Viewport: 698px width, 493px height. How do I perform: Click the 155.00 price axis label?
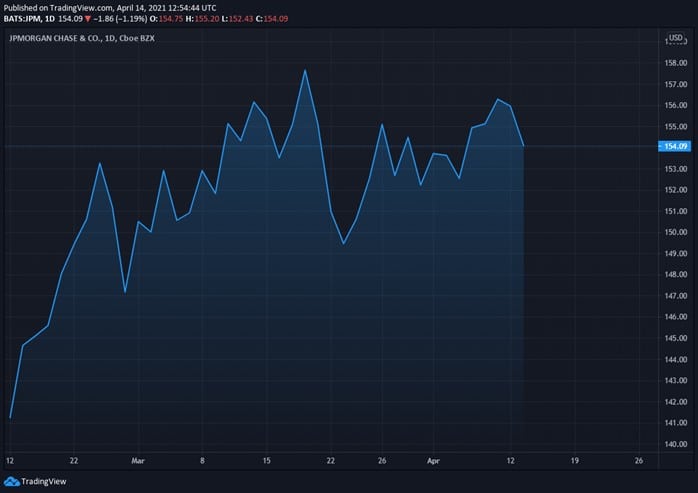[x=676, y=126]
